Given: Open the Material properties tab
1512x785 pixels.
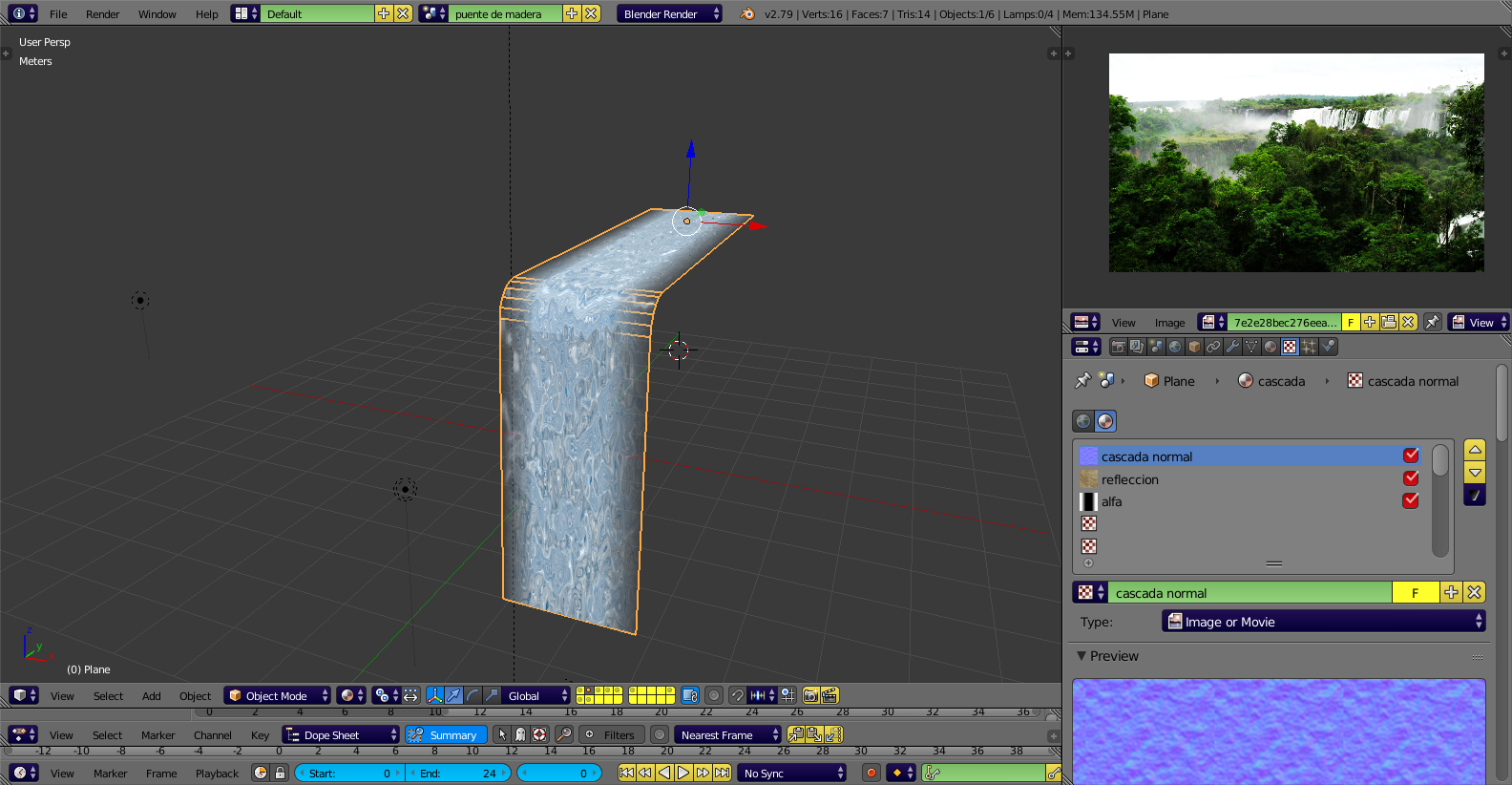Looking at the screenshot, I should pos(1270,347).
